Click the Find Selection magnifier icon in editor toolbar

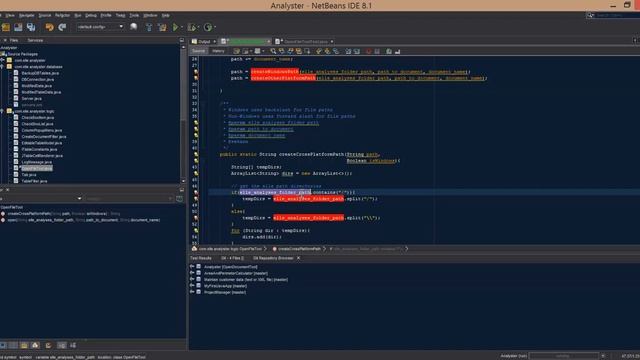coord(273,51)
